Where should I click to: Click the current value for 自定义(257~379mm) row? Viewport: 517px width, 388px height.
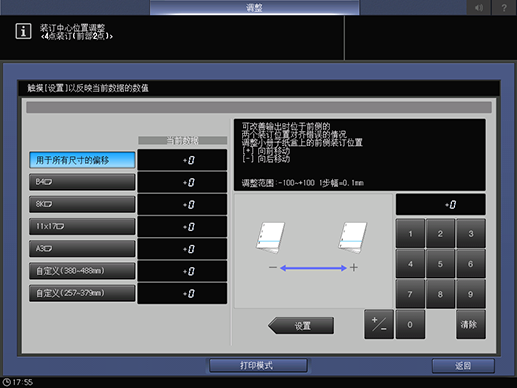pyautogui.click(x=182, y=293)
